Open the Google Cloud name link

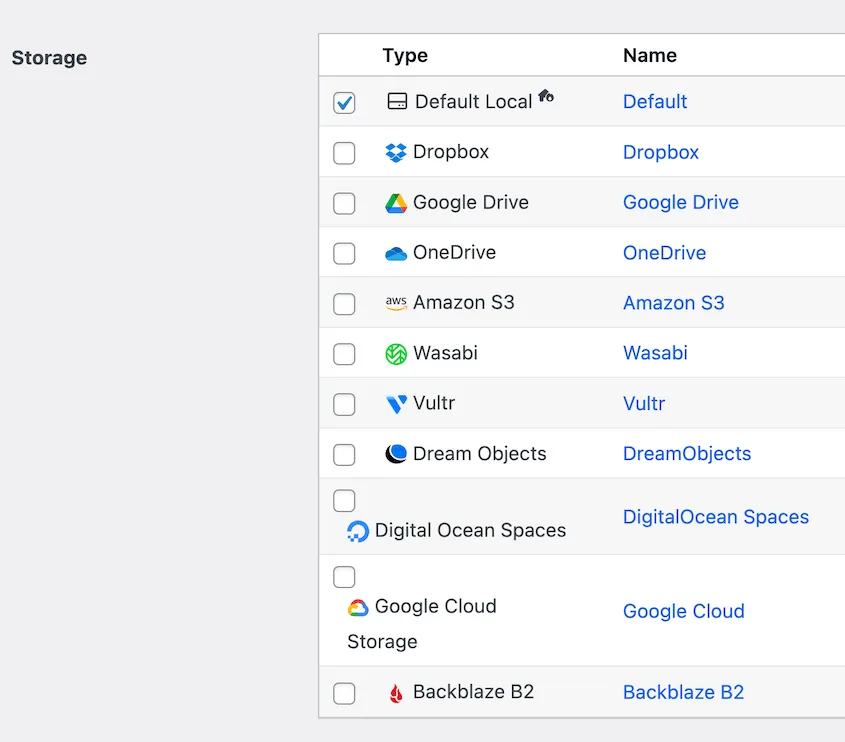684,611
